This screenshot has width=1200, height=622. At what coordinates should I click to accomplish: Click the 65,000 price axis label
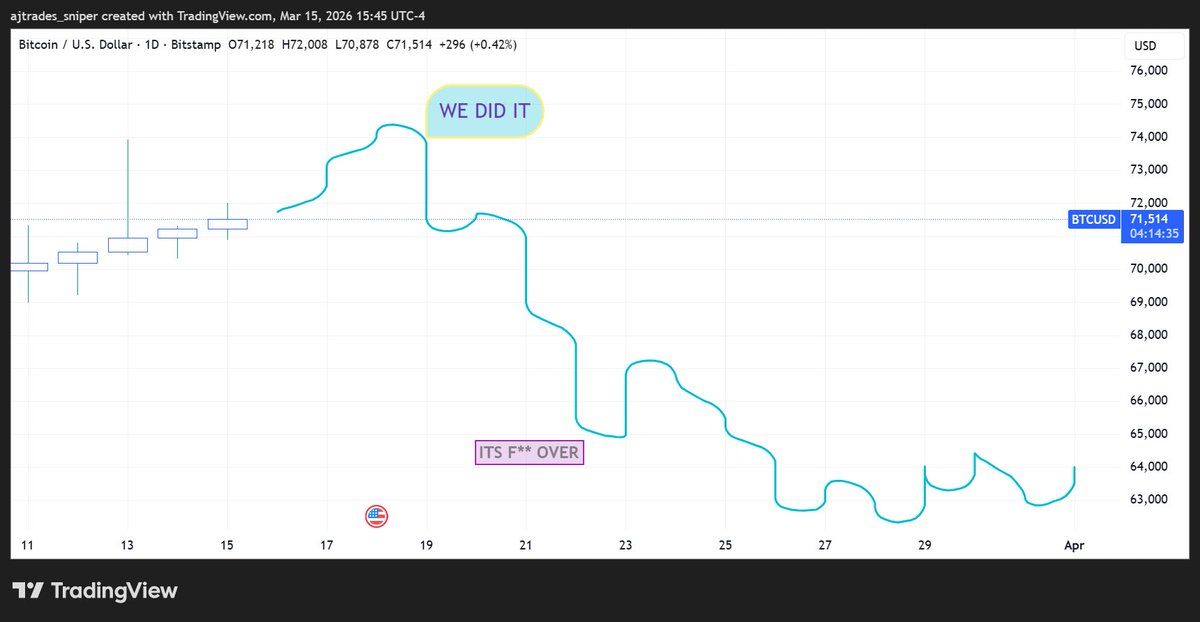point(1147,434)
